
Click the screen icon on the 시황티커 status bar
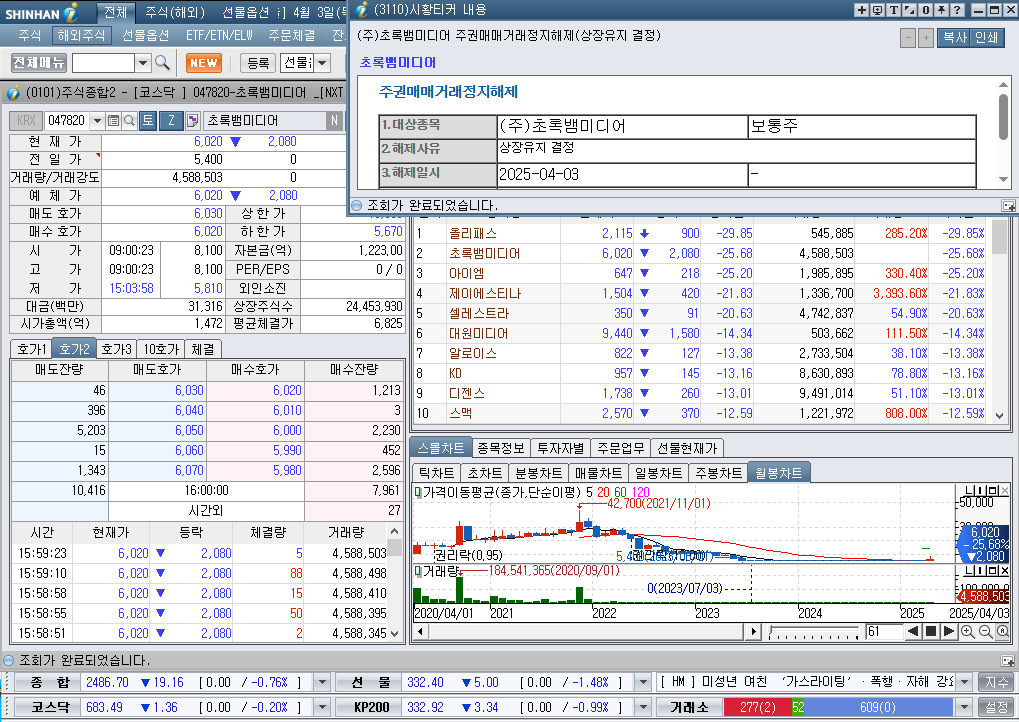pos(1008,205)
